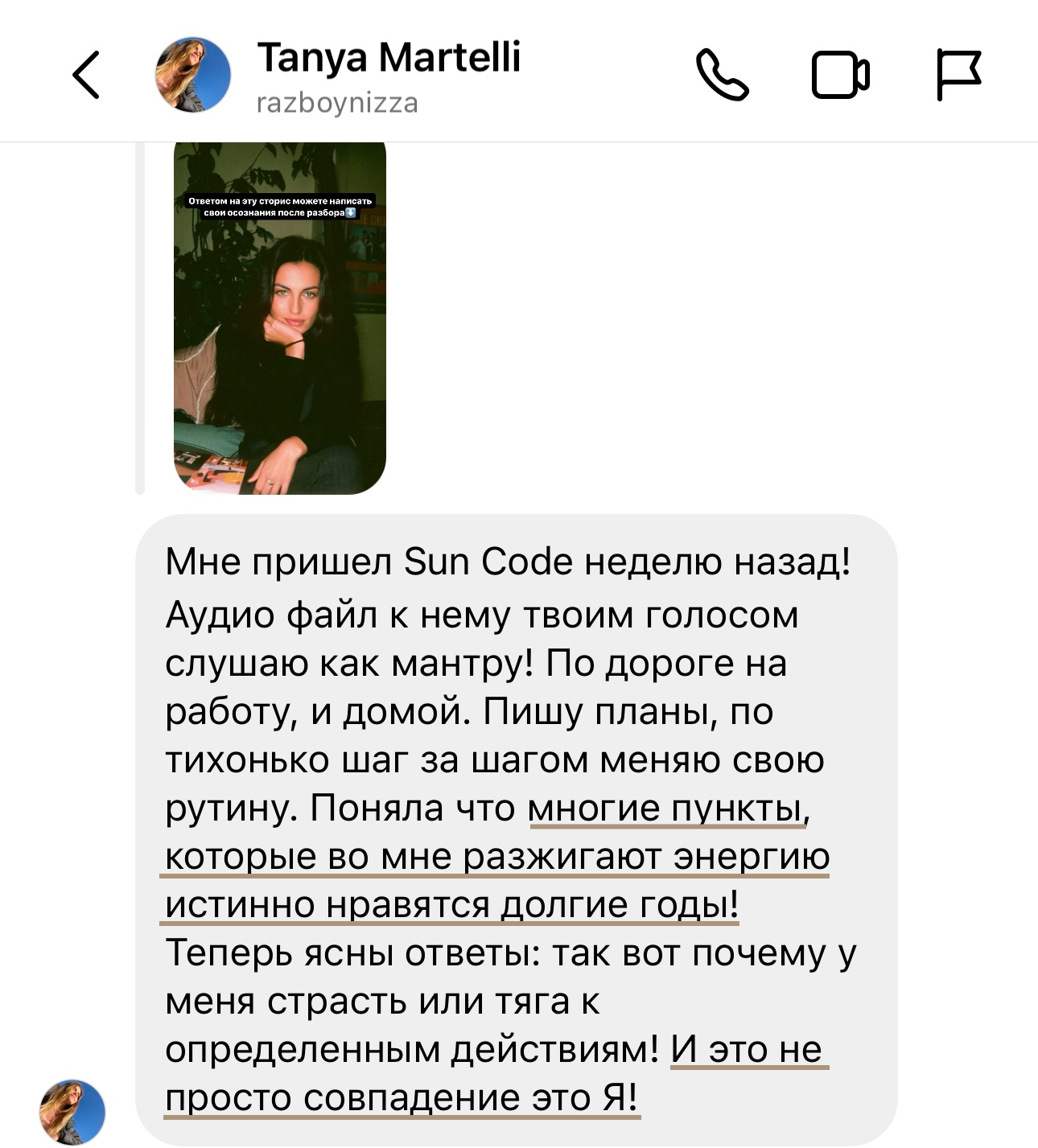Screen dimensions: 1038x1148
Task: Start an audio call with the phone icon
Action: (722, 75)
